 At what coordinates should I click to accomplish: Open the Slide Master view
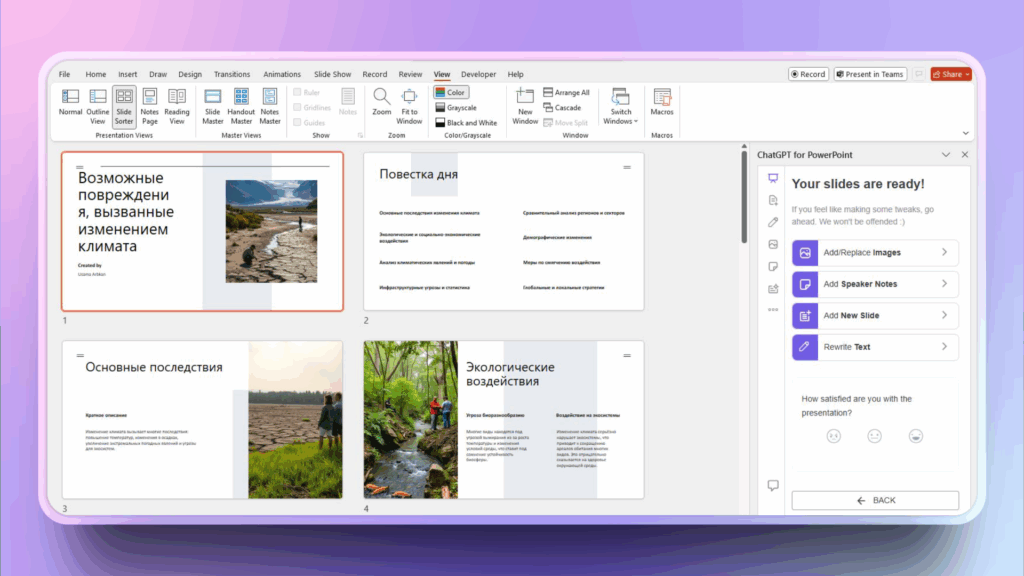(x=213, y=102)
